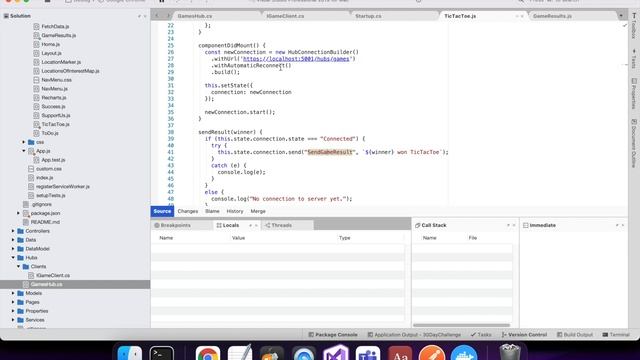Collapse the App.js node
Screen dimensions: 640x360
click(24, 151)
